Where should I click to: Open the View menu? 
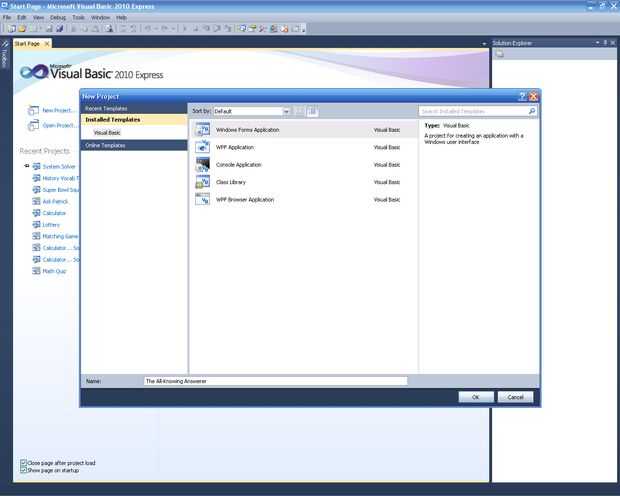coord(38,17)
